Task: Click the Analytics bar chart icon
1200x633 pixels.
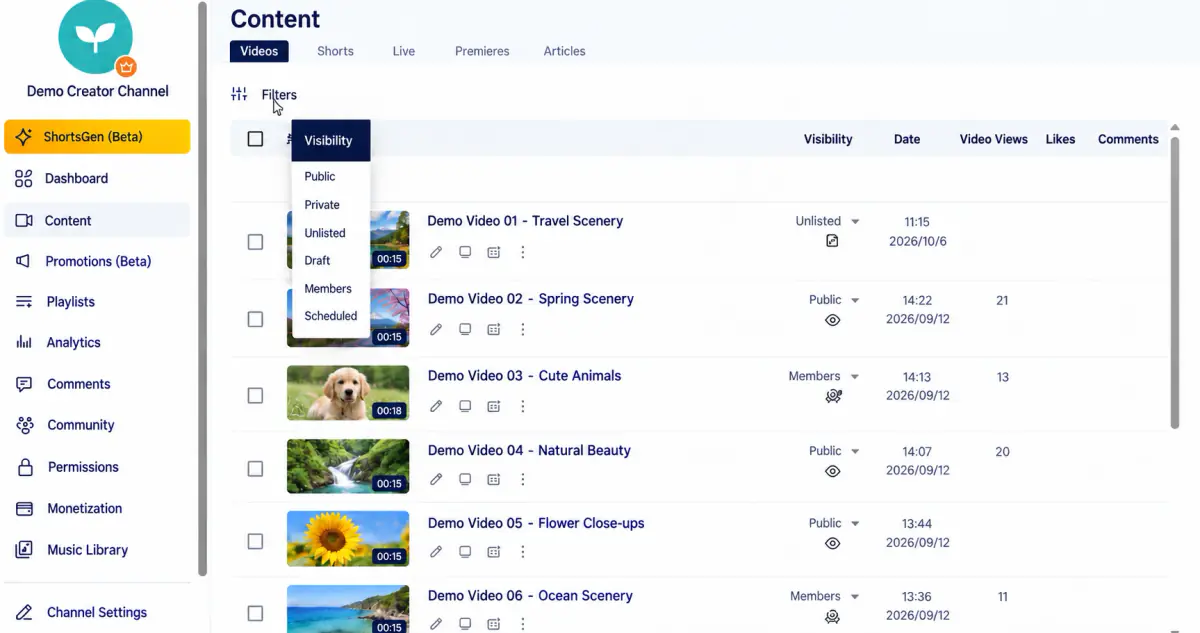Action: tap(24, 342)
